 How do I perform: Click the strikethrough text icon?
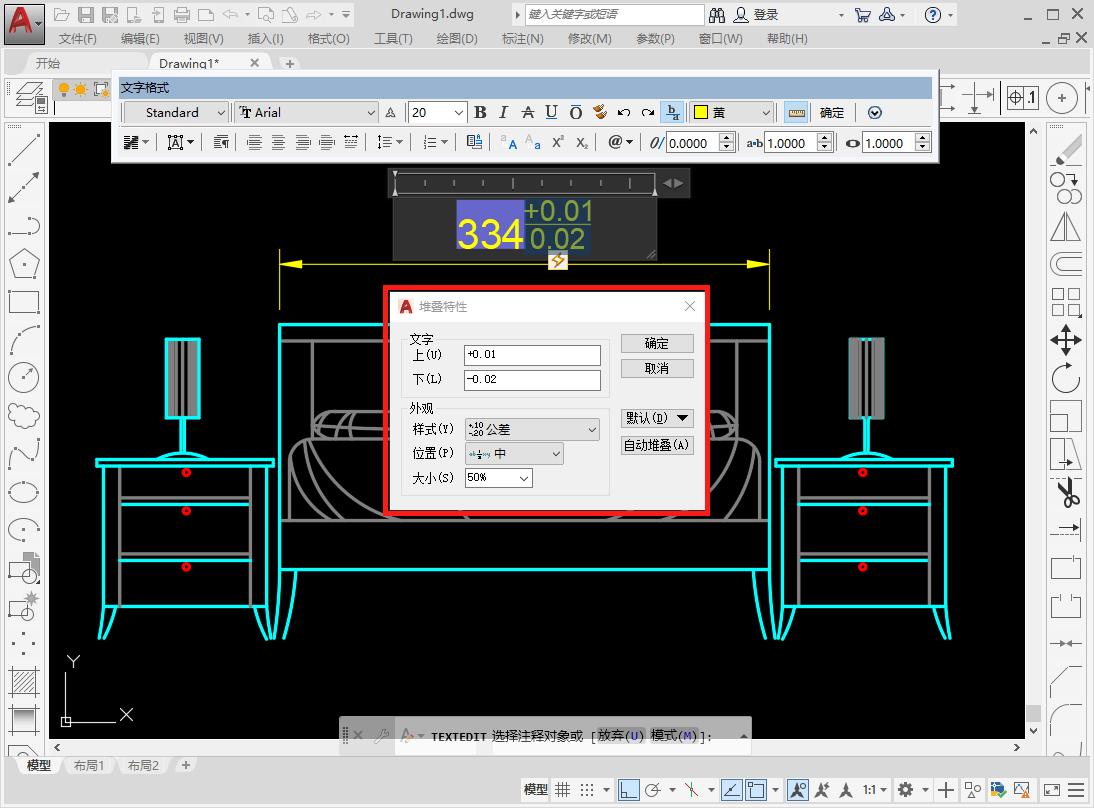tap(528, 113)
